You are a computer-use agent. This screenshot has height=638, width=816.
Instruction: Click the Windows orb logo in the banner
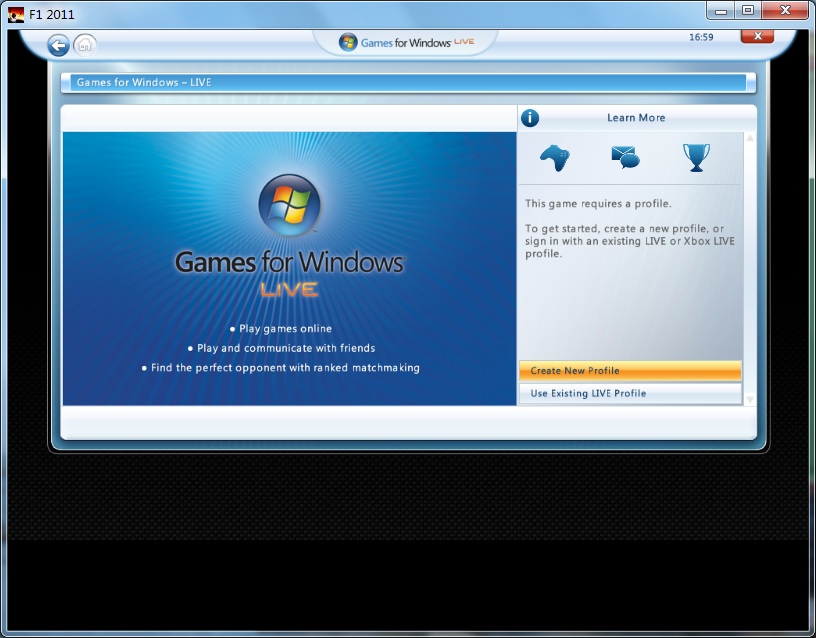[x=289, y=205]
